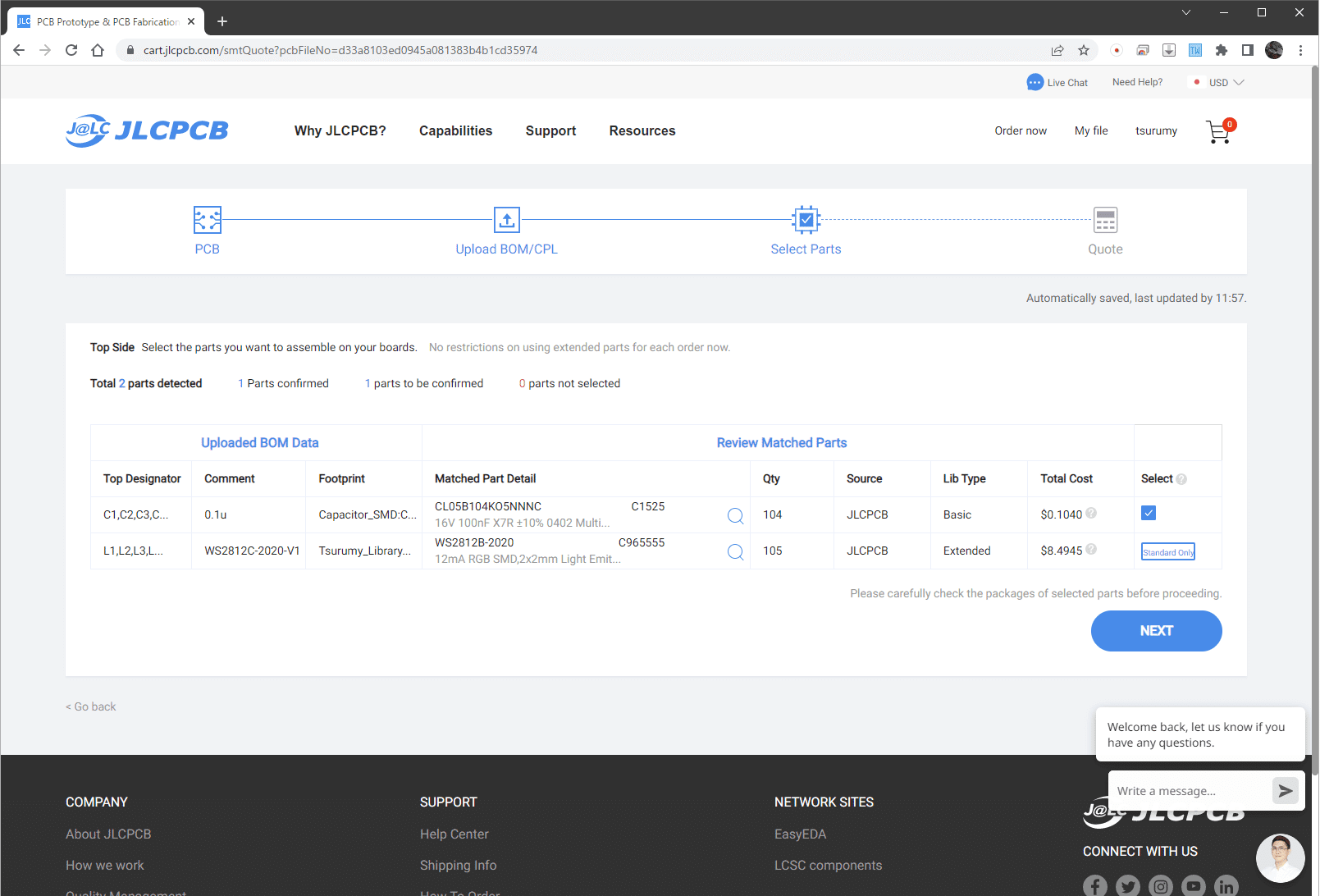Open JLCPCB Instagram page

click(x=1161, y=886)
